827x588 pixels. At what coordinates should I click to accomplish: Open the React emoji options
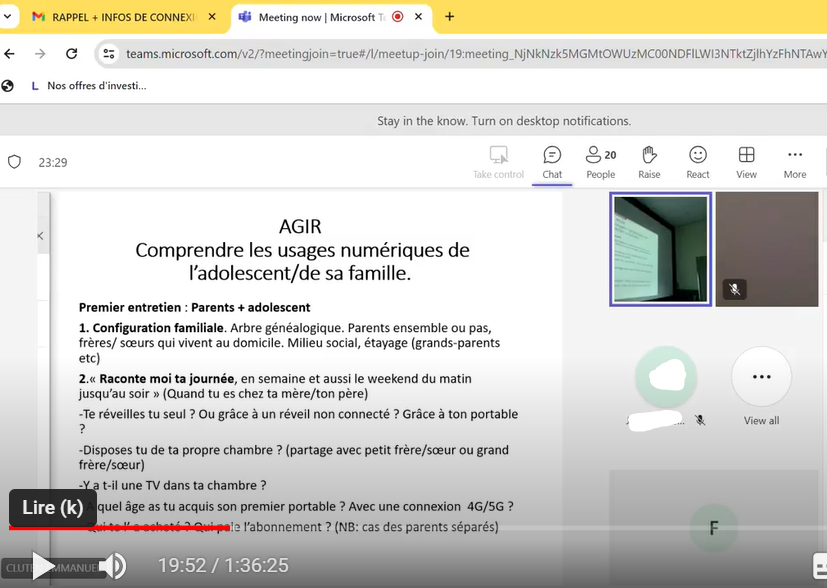click(x=698, y=161)
